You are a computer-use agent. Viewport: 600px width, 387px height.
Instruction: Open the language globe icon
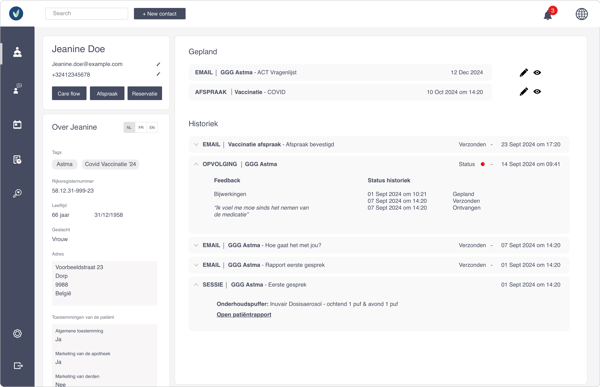pyautogui.click(x=582, y=14)
